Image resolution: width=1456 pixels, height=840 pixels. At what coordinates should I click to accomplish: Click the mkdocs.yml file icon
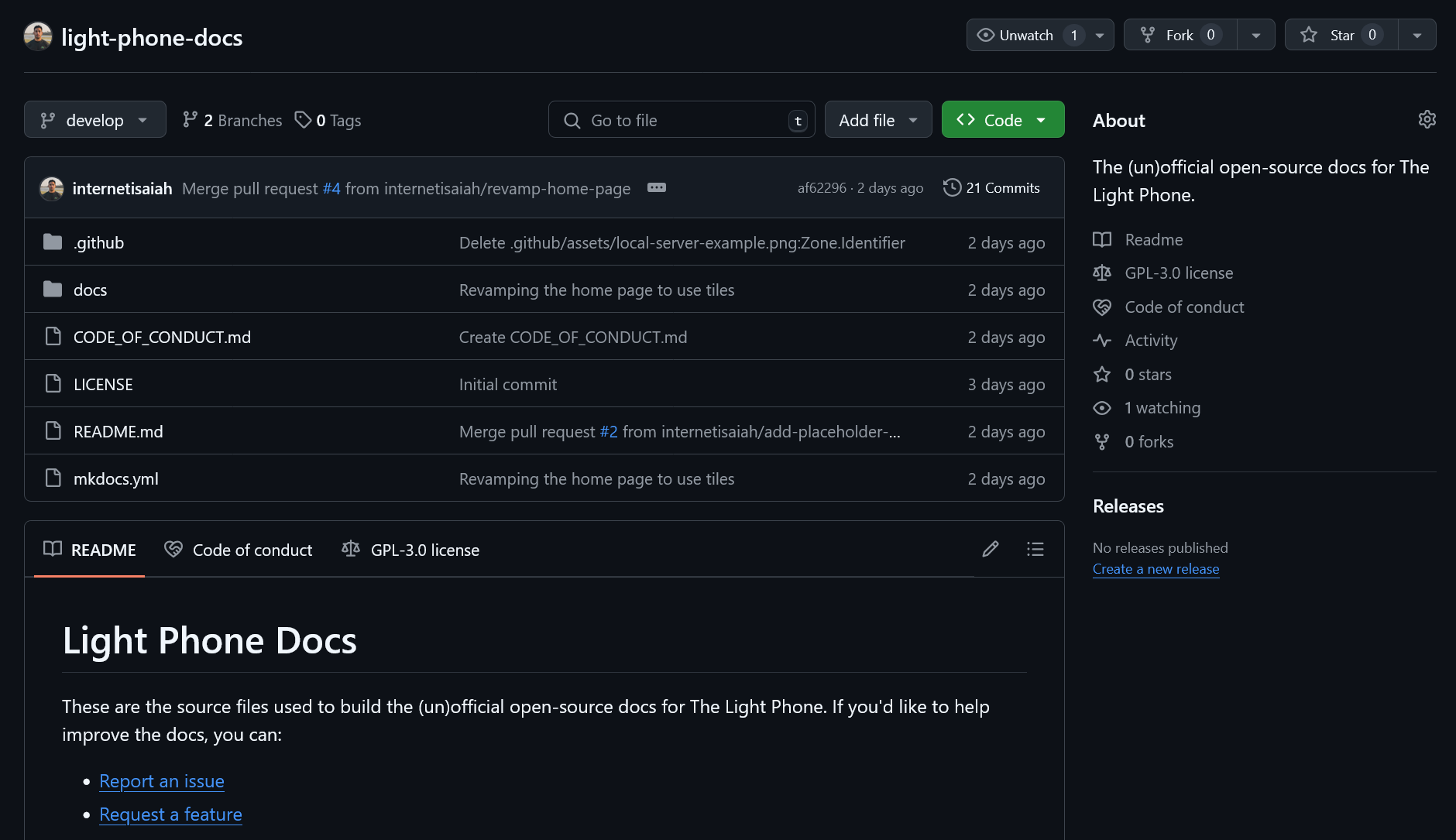pos(53,478)
